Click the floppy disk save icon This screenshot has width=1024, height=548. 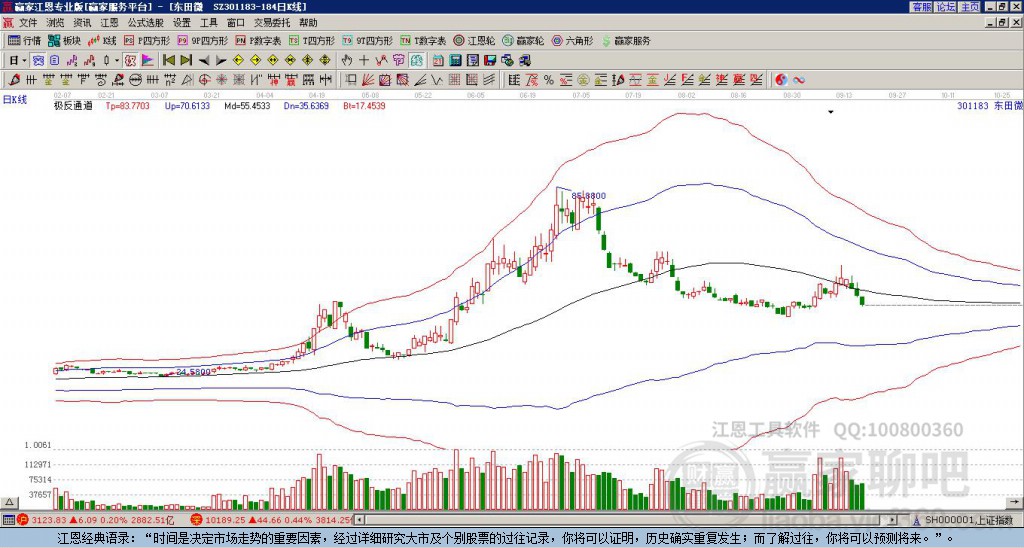(x=490, y=61)
